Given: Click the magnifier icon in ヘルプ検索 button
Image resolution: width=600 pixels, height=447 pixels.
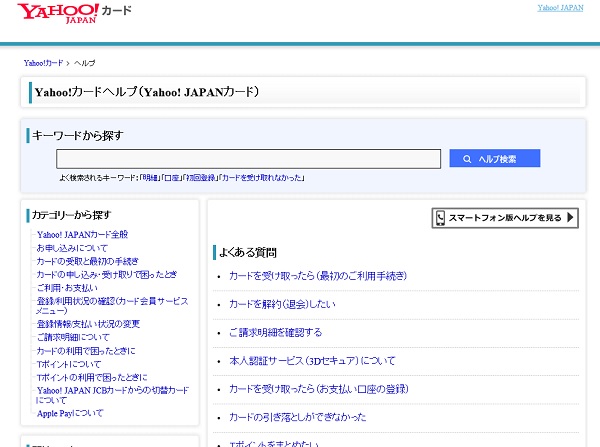Looking at the screenshot, I should click(467, 159).
